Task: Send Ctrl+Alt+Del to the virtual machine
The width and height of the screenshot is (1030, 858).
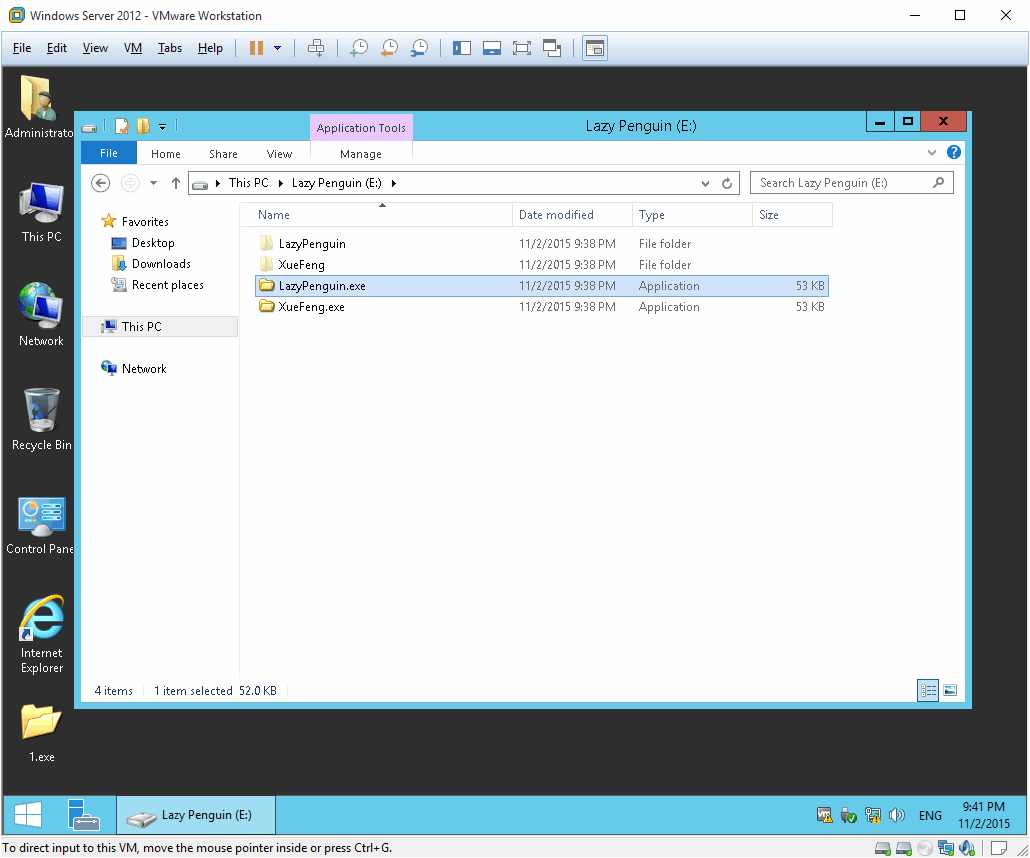Action: click(316, 48)
